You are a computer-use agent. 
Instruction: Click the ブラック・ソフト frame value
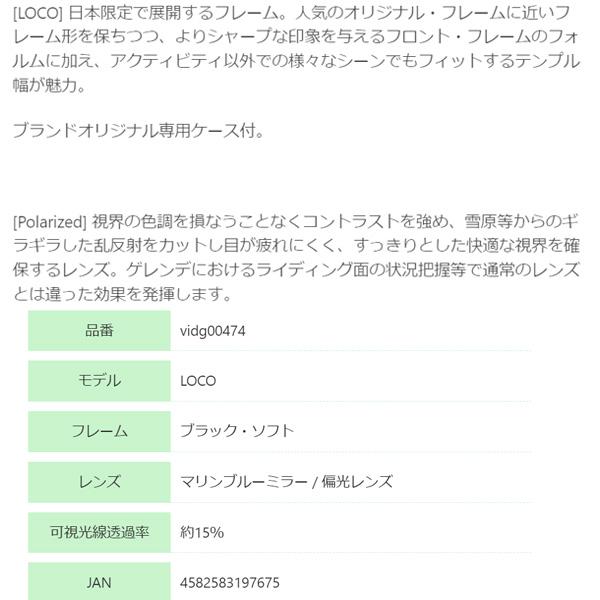coord(237,431)
